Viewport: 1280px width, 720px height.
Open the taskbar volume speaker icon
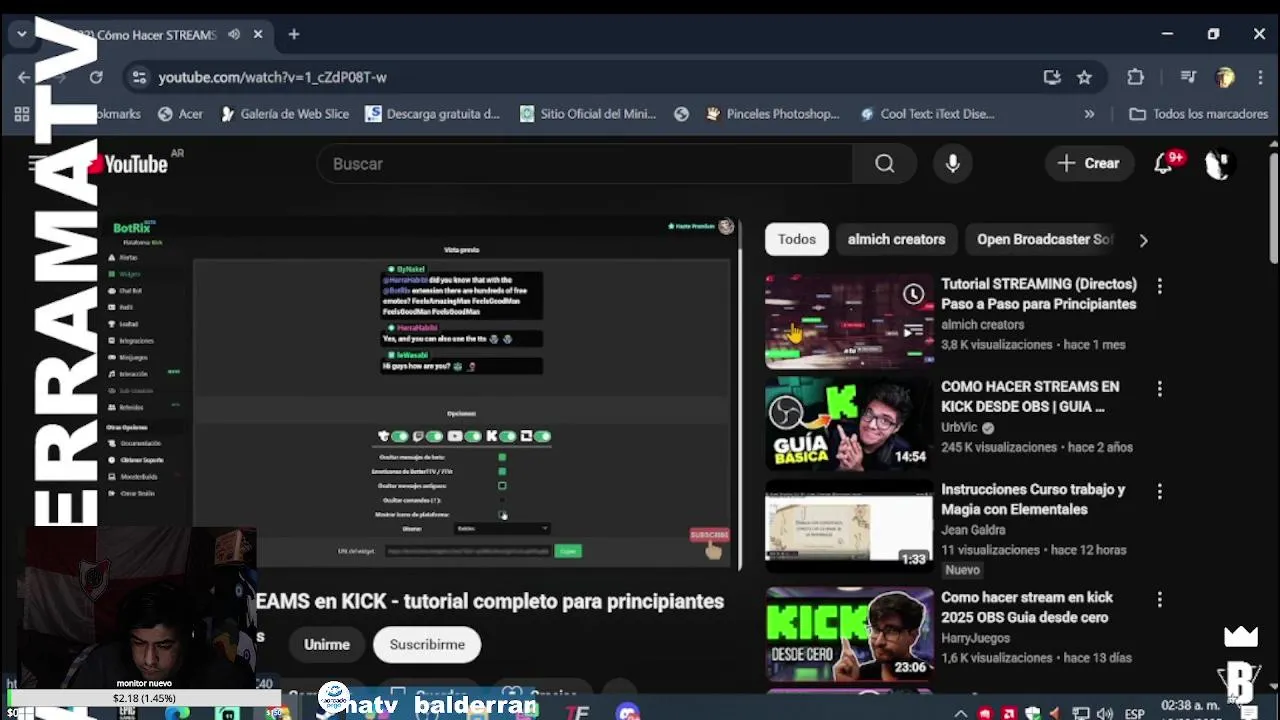(x=1104, y=713)
